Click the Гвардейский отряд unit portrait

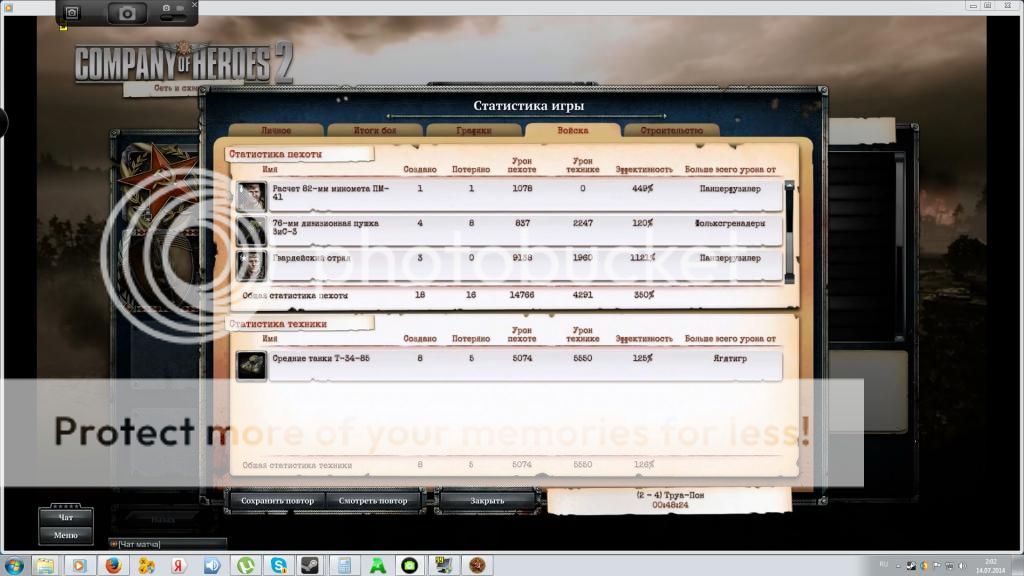(251, 265)
